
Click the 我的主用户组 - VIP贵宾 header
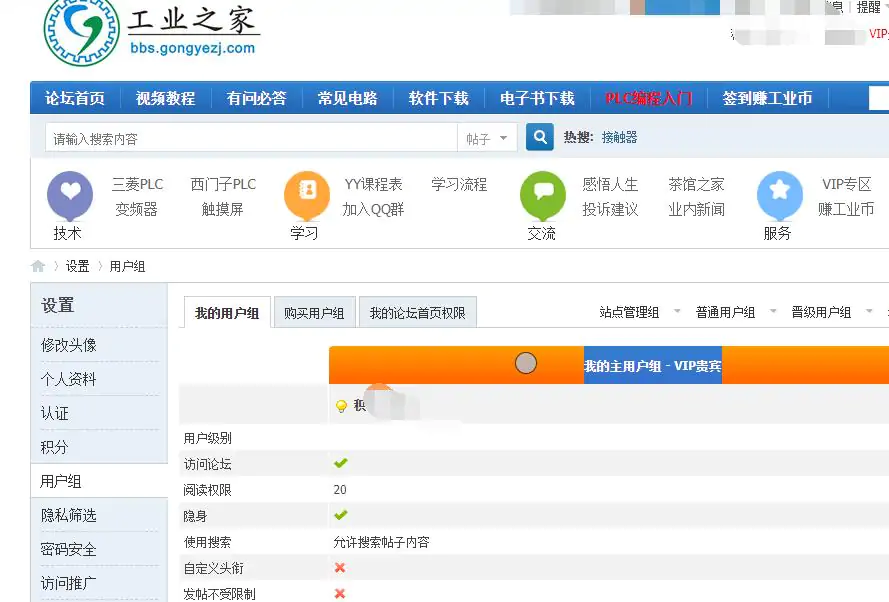653,366
